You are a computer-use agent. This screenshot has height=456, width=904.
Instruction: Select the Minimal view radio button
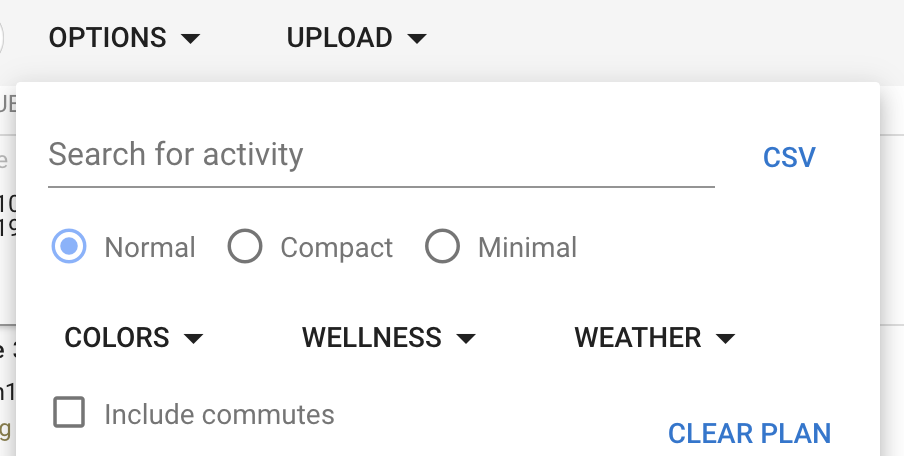[442, 247]
